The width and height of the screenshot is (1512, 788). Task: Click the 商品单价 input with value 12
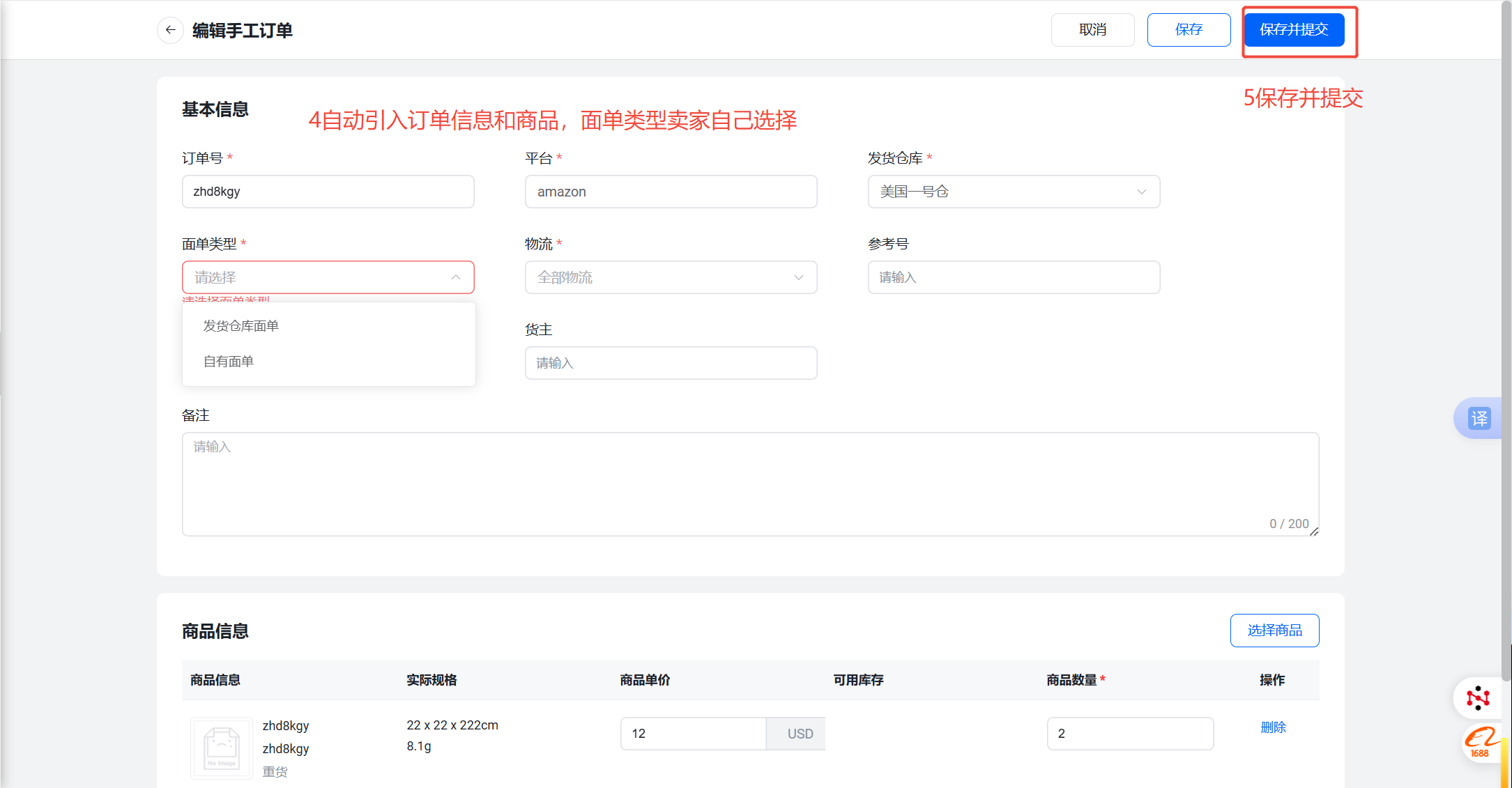[x=693, y=734]
